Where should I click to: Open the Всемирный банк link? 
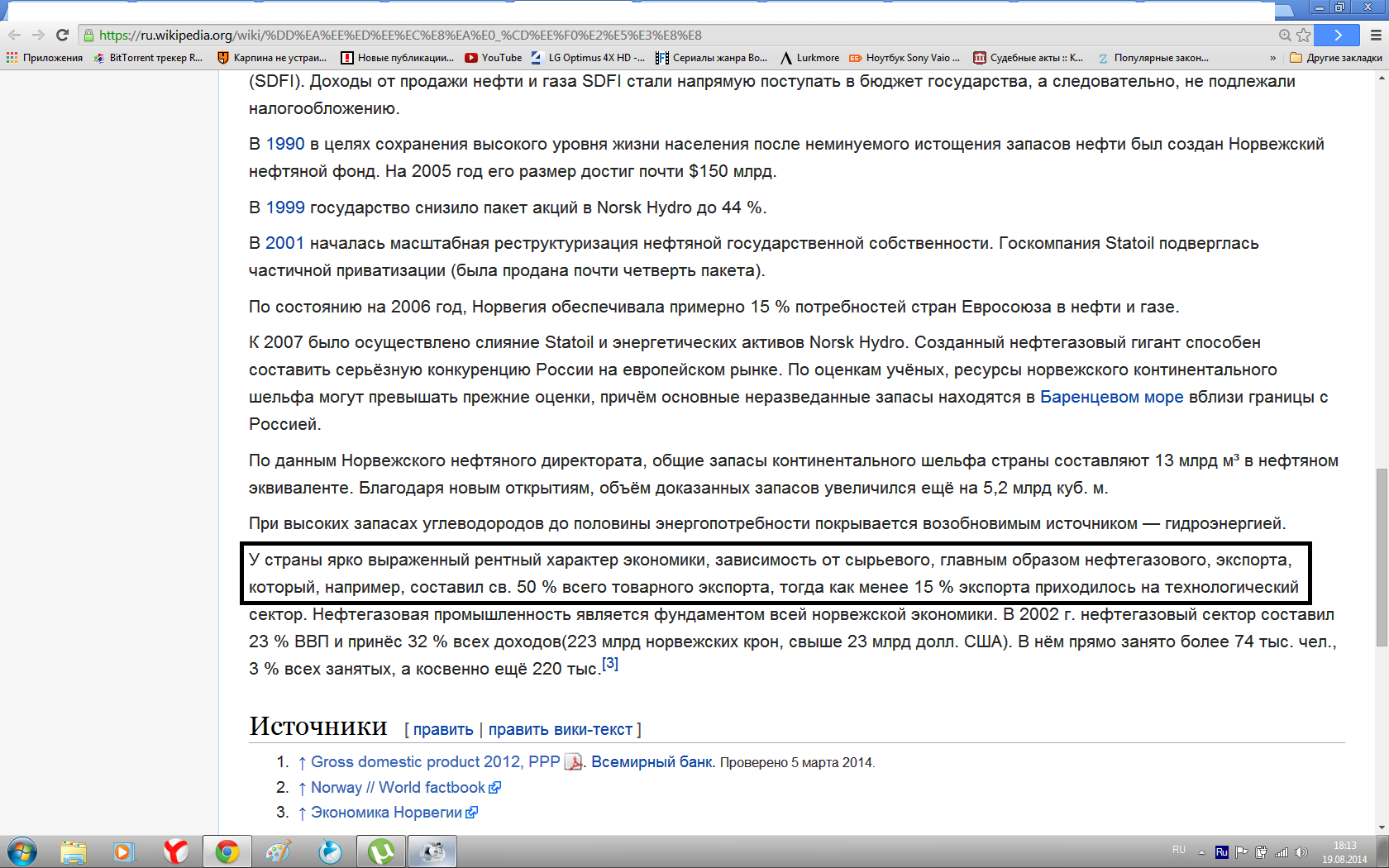tap(652, 762)
